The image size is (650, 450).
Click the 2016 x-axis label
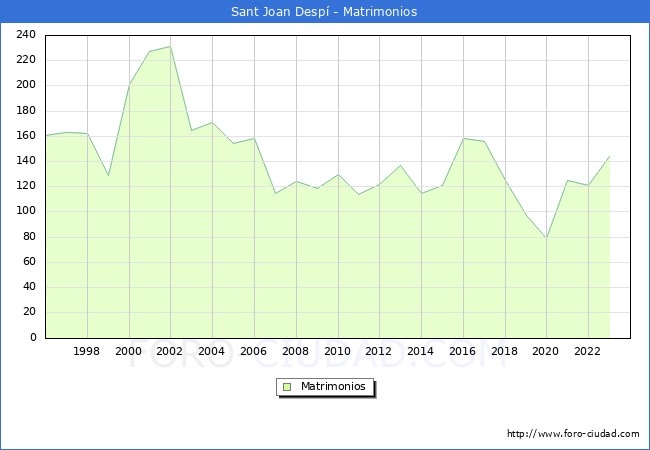point(463,351)
